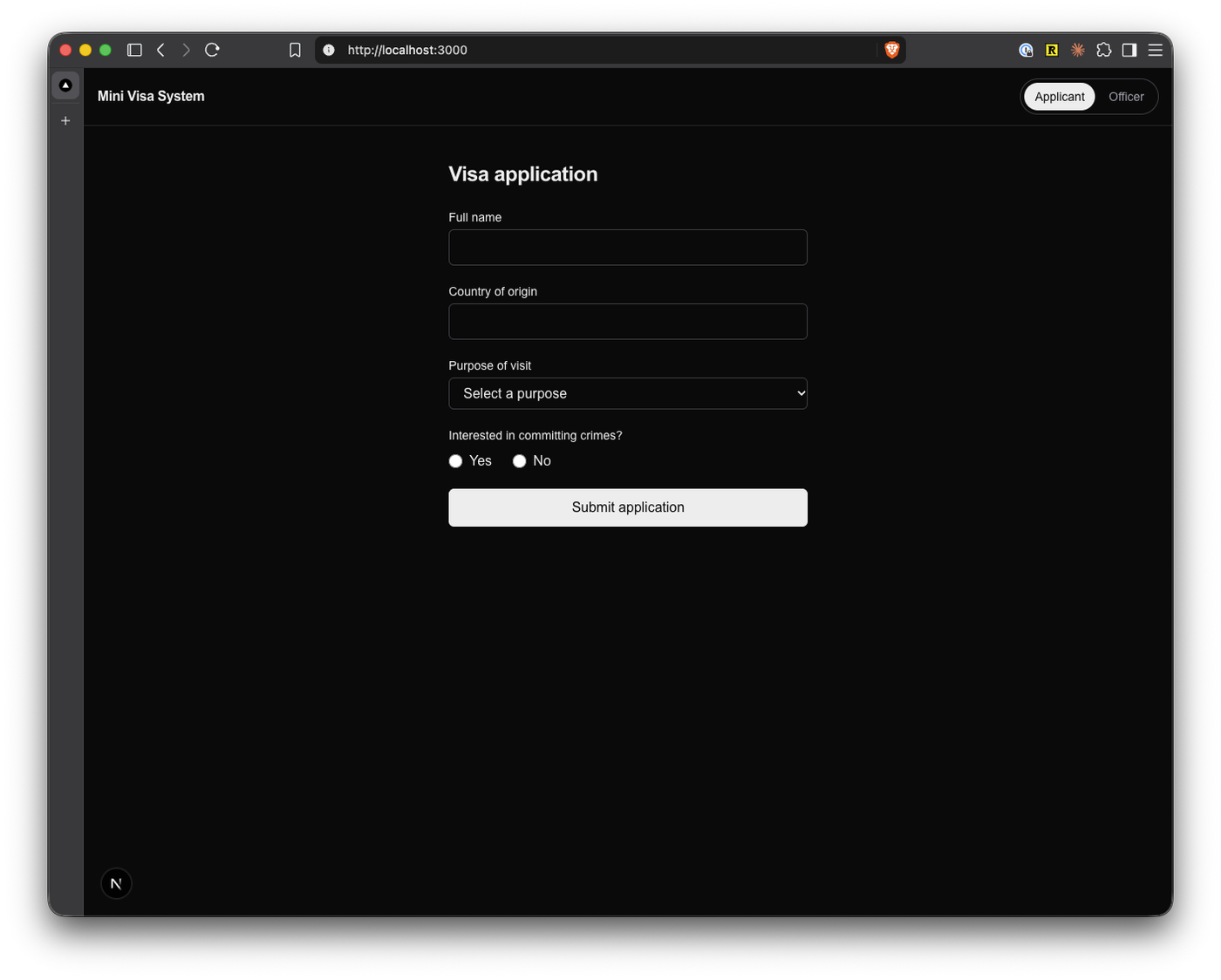Submit the visa application
This screenshot has width=1221, height=980.
tap(628, 507)
